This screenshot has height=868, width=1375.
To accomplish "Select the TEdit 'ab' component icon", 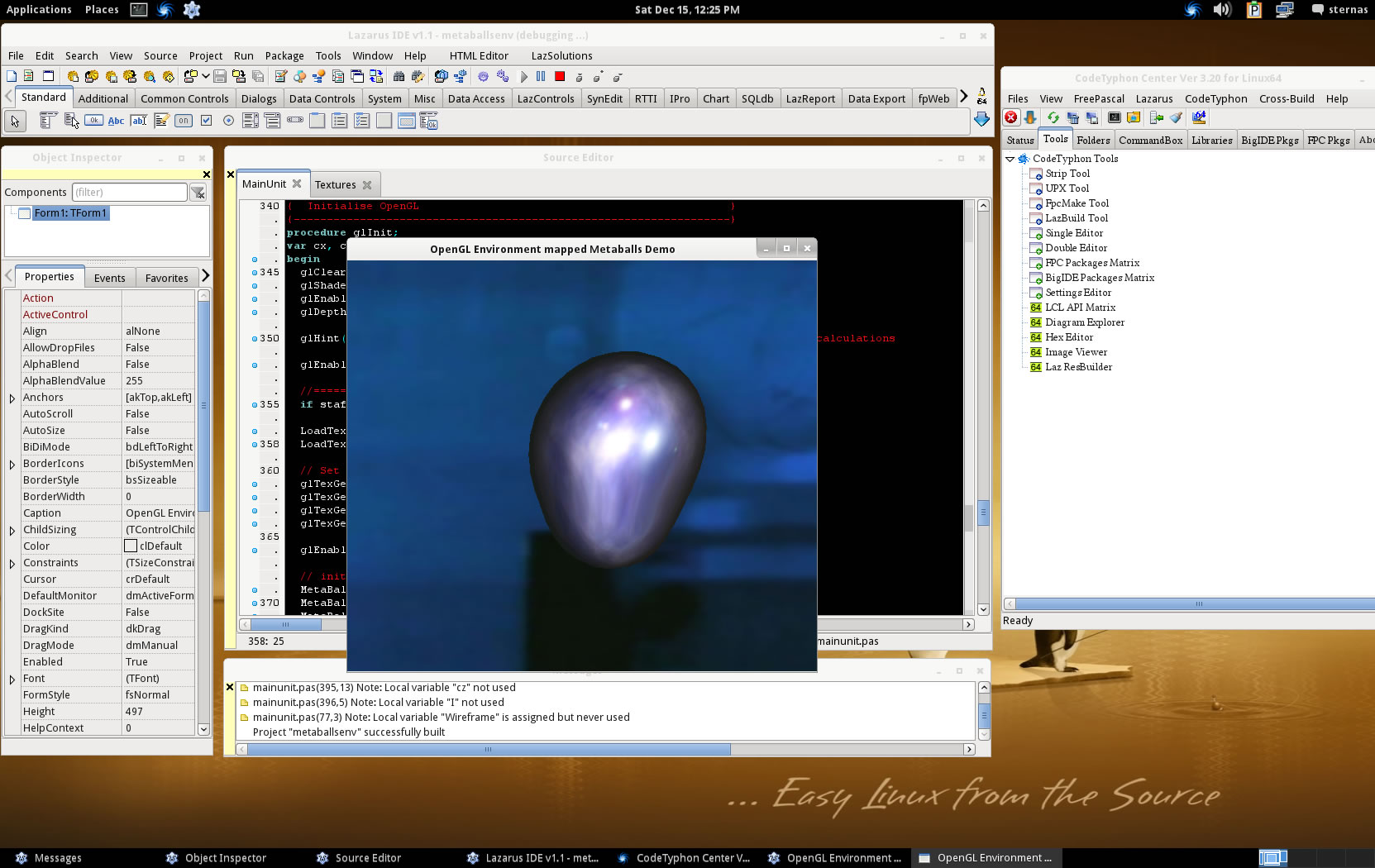I will pyautogui.click(x=139, y=121).
